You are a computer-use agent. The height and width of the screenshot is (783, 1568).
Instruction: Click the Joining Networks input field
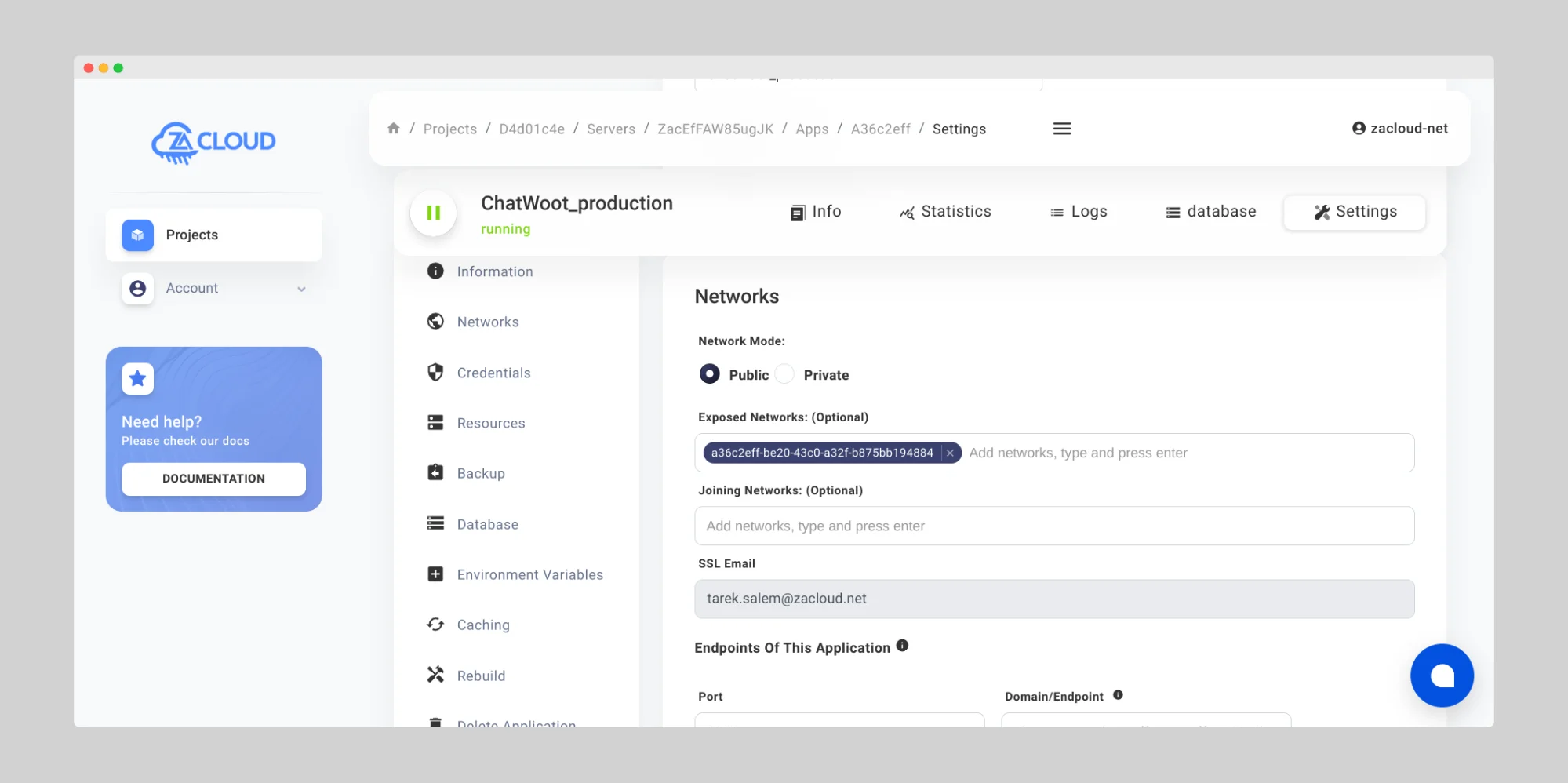[x=1053, y=526]
